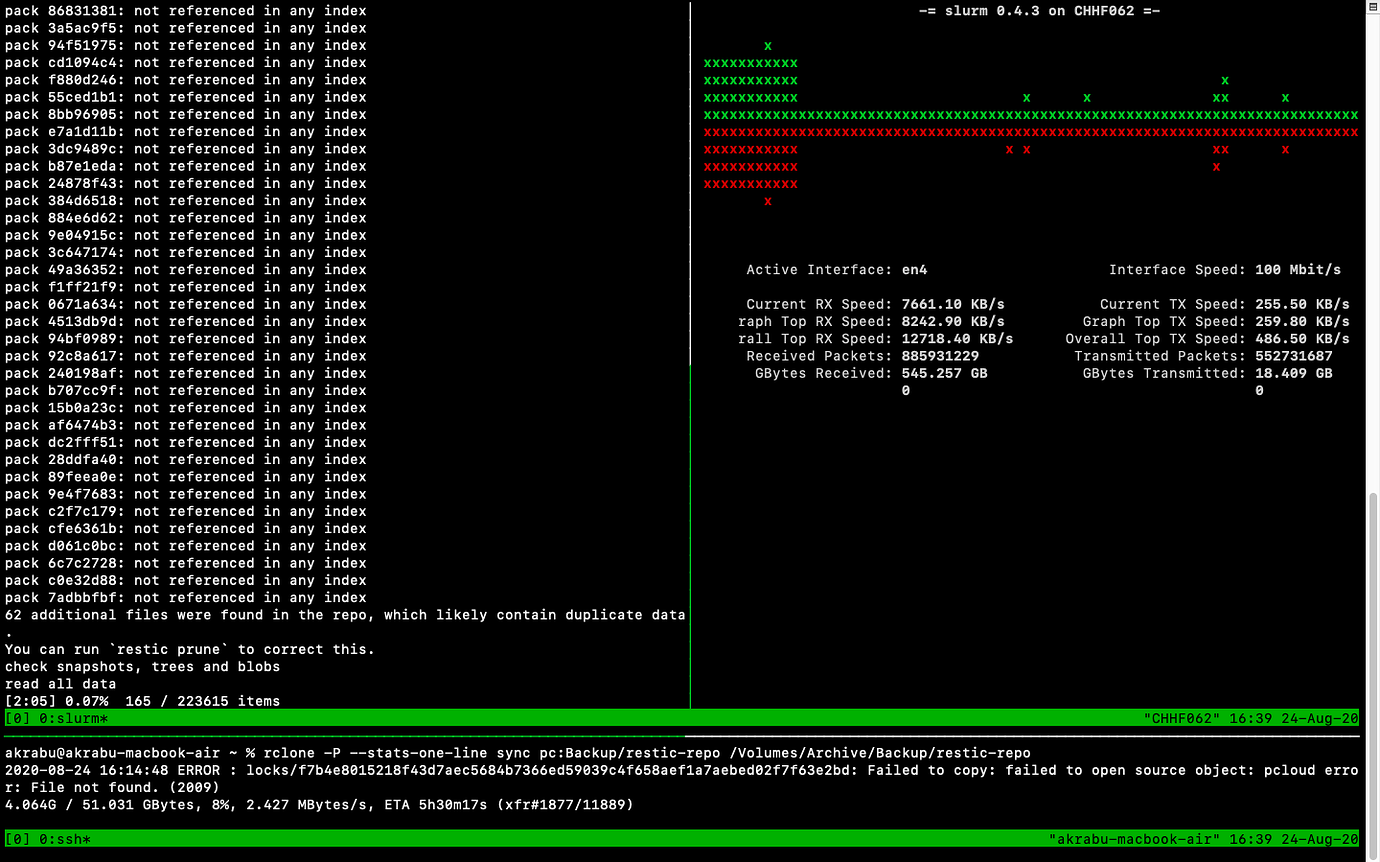Select the 'Active Interface: en4' value
Viewport: 1380px width, 862px height.
click(914, 270)
